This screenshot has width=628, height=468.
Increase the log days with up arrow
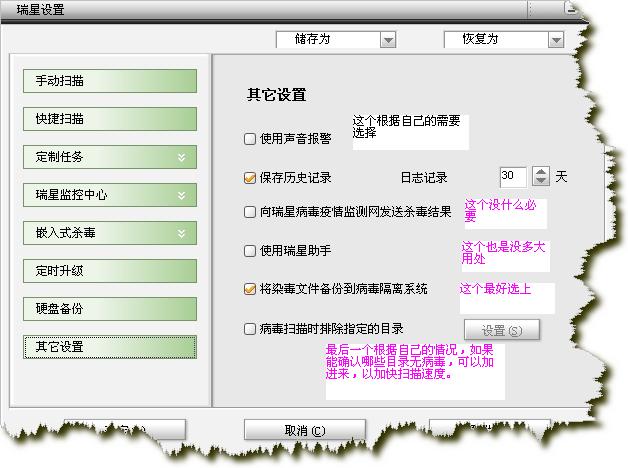[541, 172]
